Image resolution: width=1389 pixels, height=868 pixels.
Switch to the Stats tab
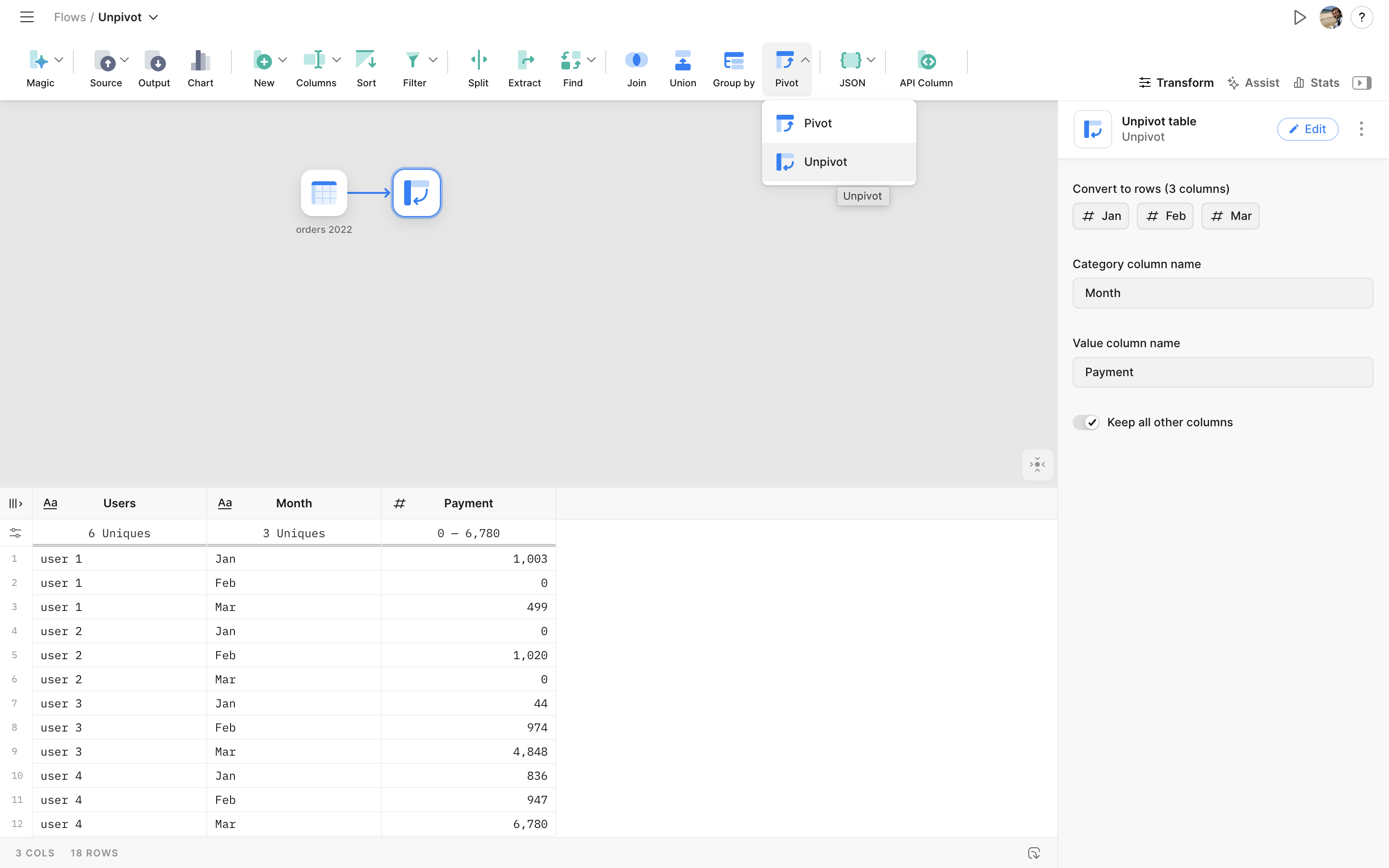pyautogui.click(x=1316, y=82)
